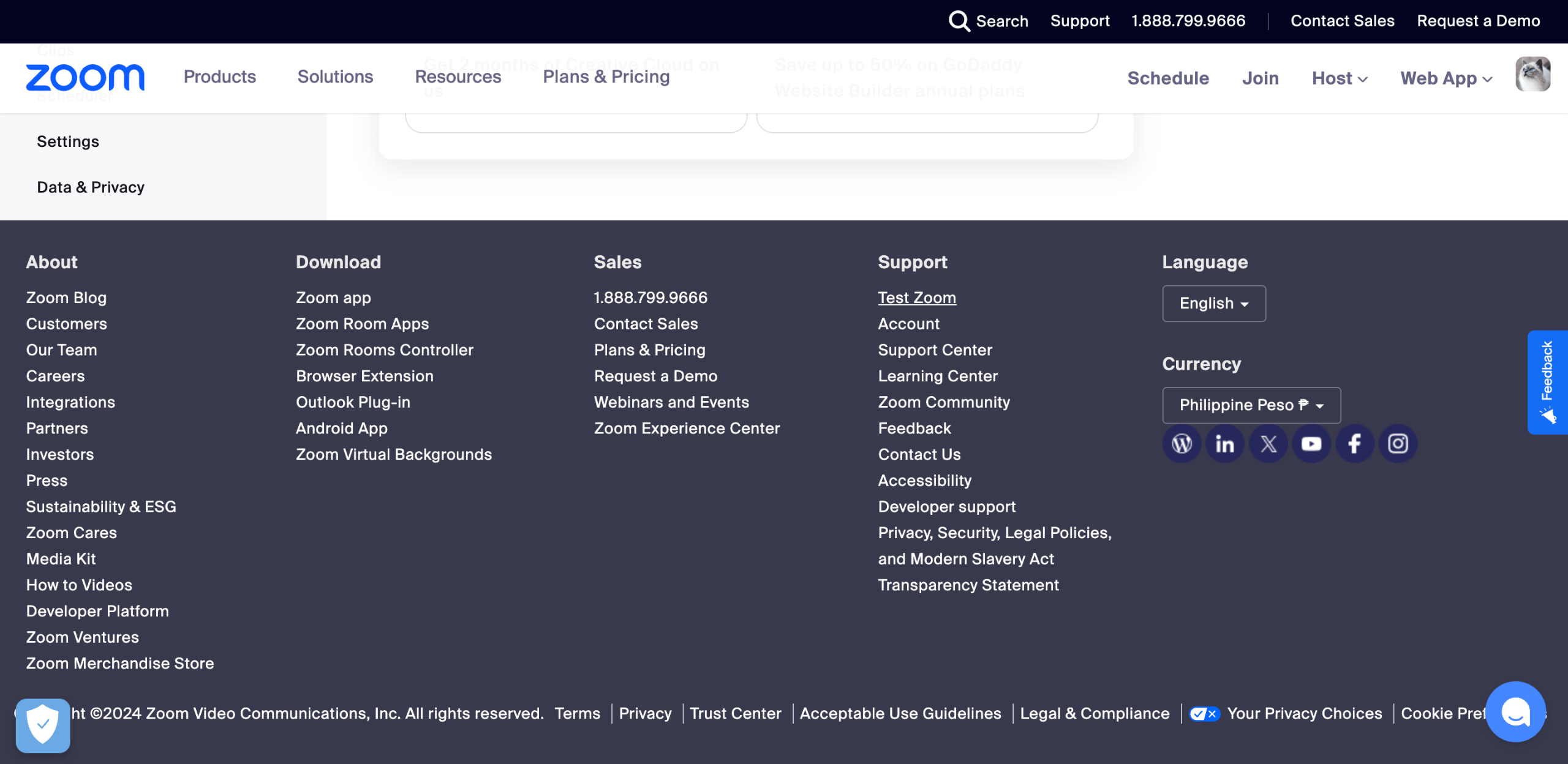The width and height of the screenshot is (1568, 764).
Task: Click the user profile avatar thumbnail
Action: tap(1532, 74)
